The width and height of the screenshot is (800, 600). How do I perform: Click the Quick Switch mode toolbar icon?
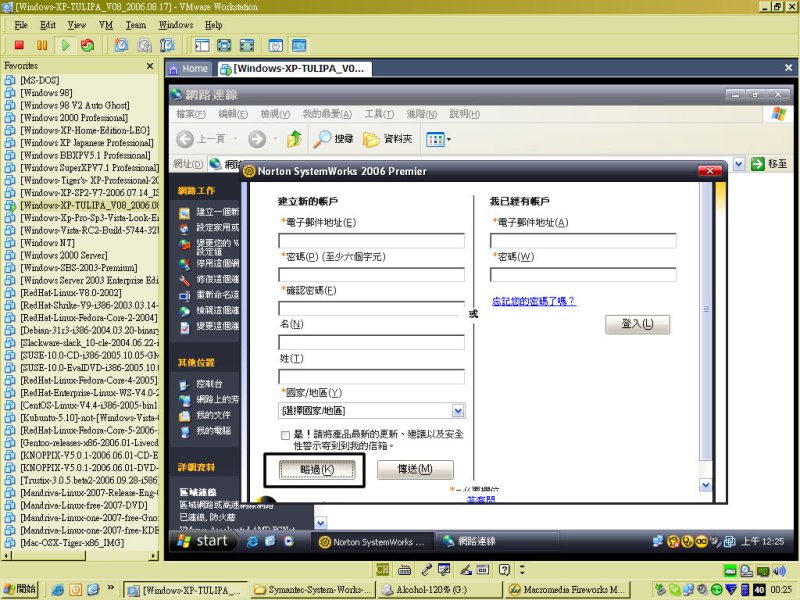click(224, 45)
